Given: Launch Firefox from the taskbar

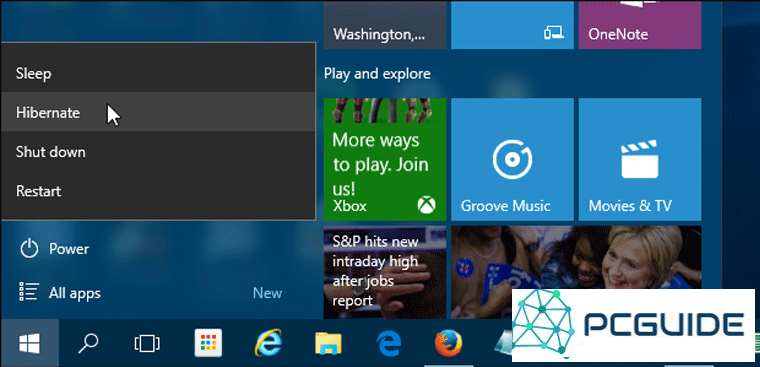Looking at the screenshot, I should (x=448, y=344).
